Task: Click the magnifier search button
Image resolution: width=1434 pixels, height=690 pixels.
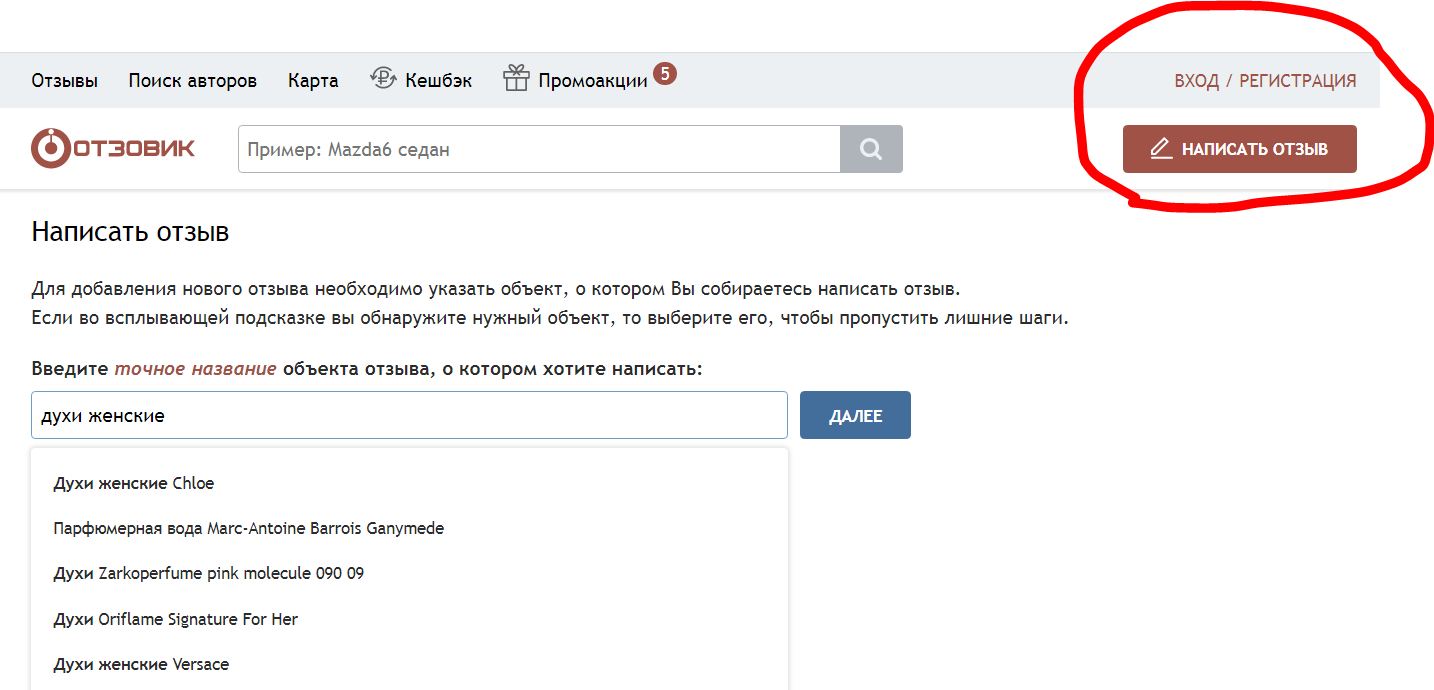Action: pos(871,149)
